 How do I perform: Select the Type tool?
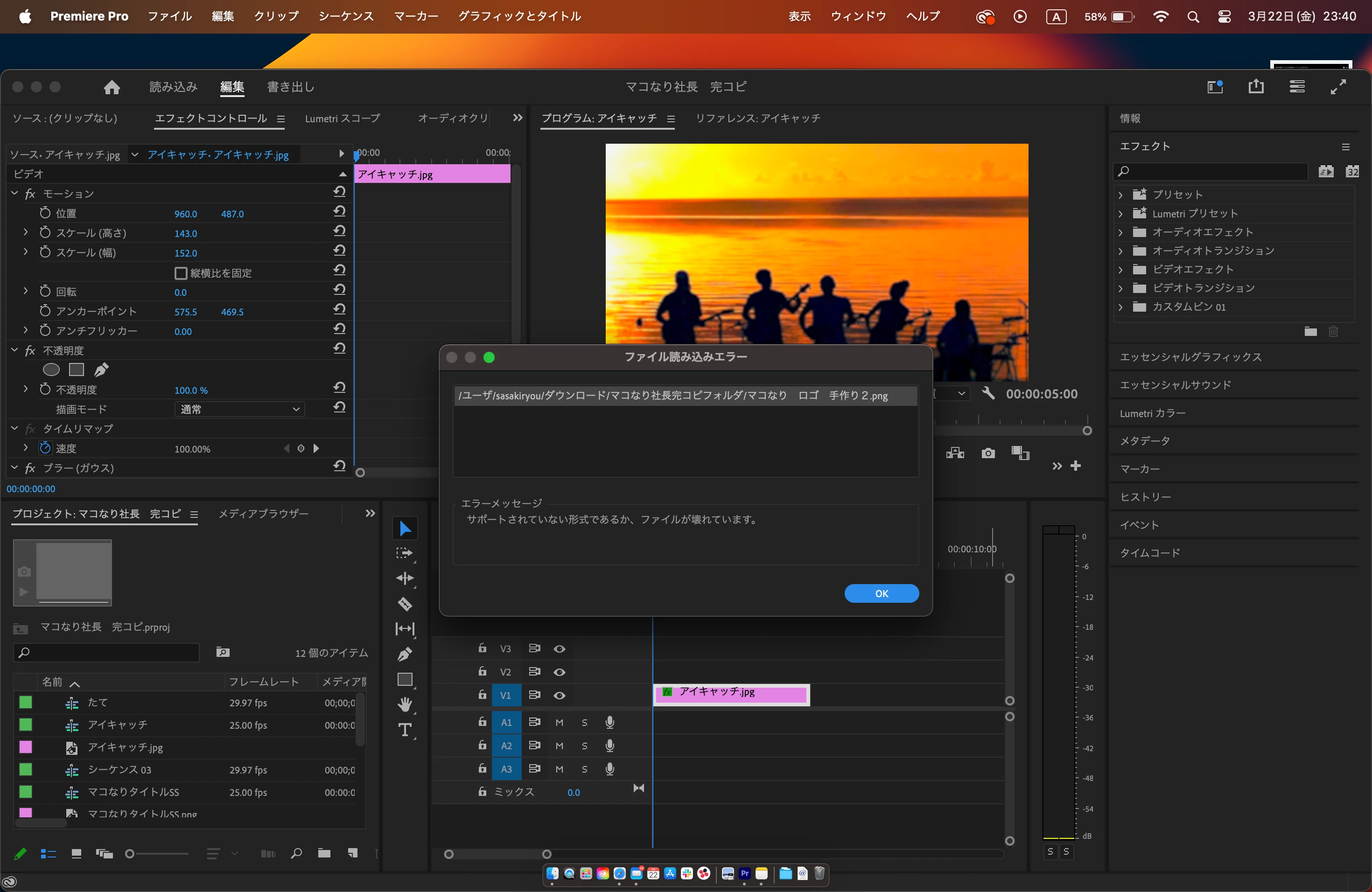[405, 730]
